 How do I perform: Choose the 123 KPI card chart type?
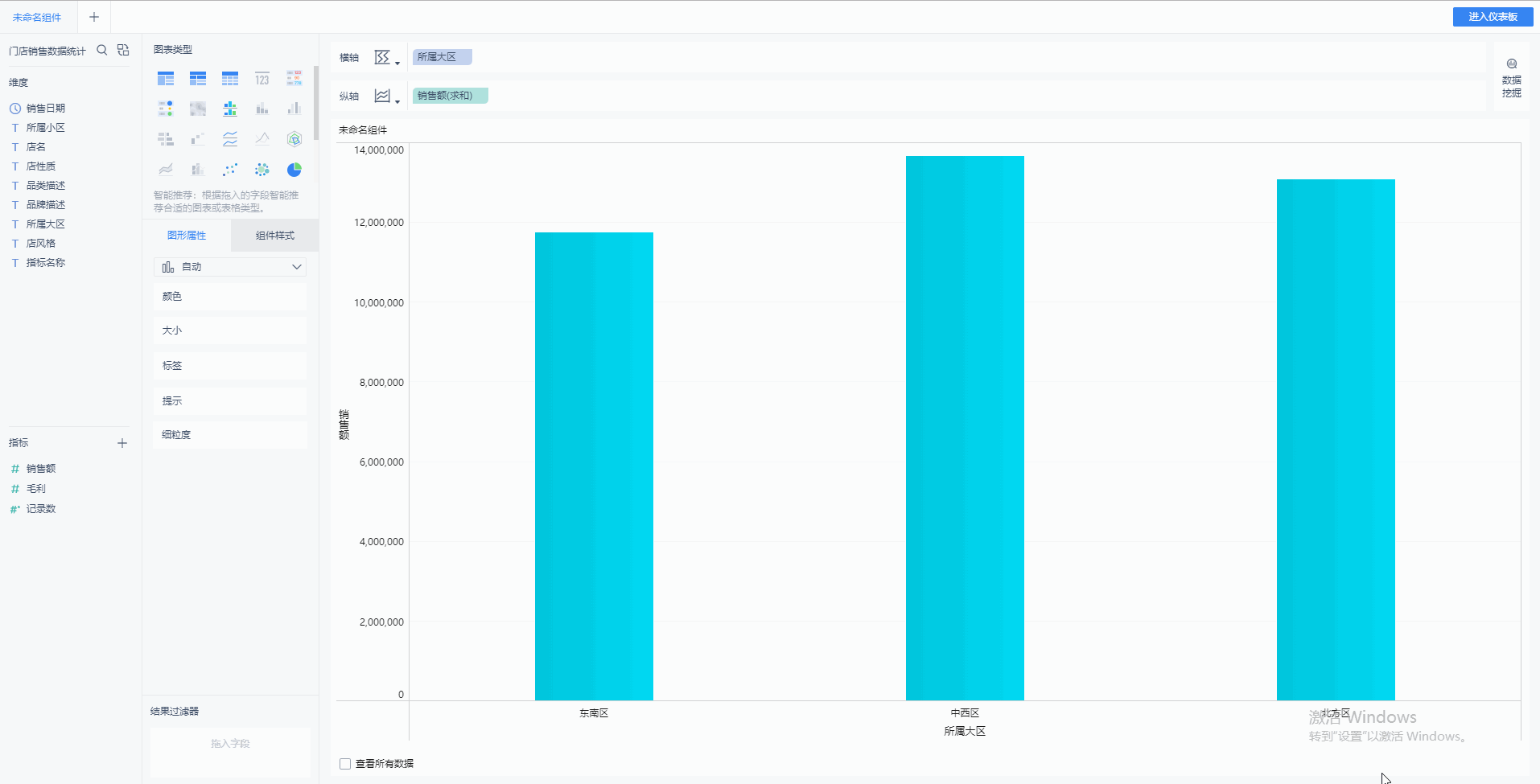point(262,79)
